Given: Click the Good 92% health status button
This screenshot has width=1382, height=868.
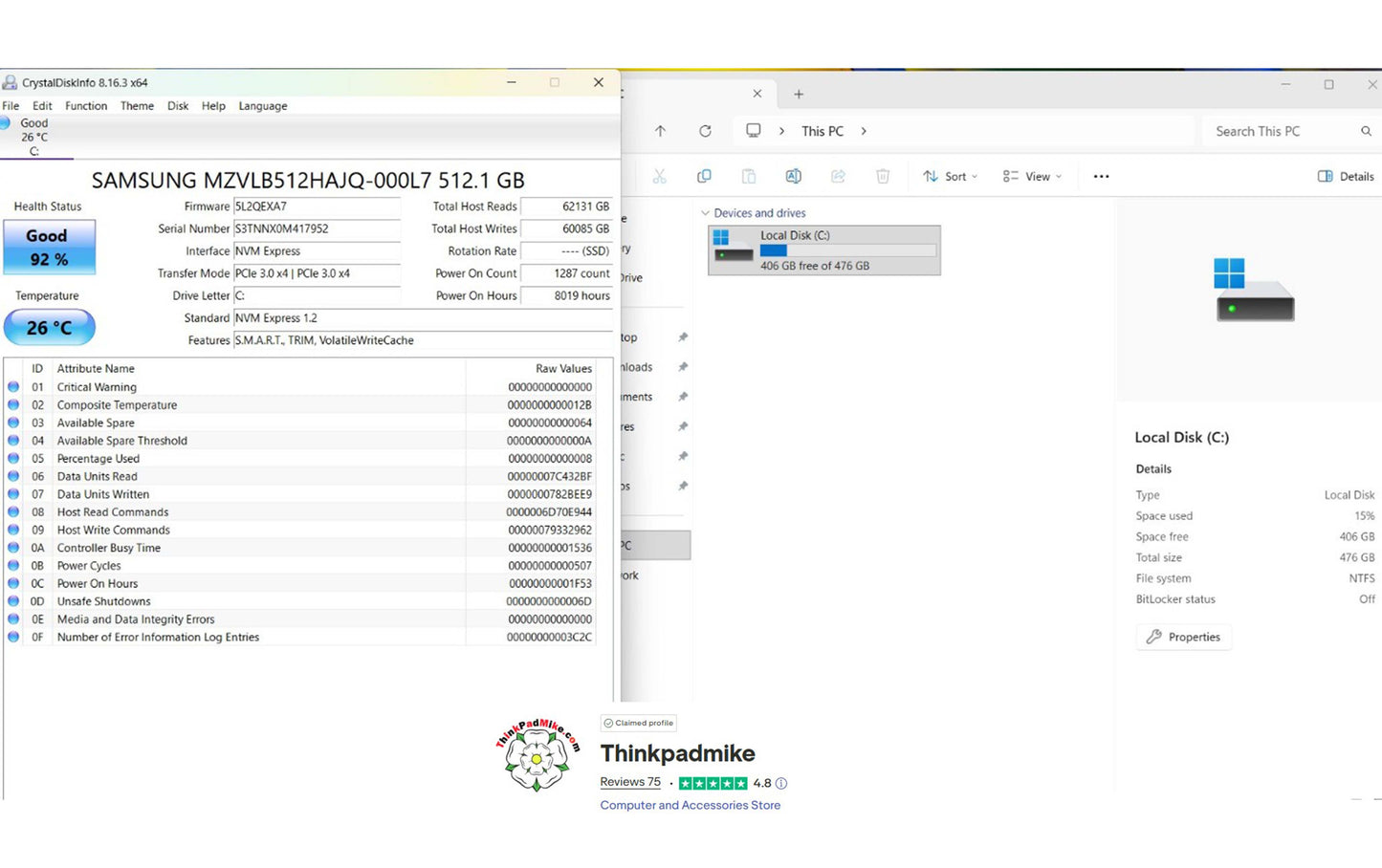Looking at the screenshot, I should pos(49,248).
